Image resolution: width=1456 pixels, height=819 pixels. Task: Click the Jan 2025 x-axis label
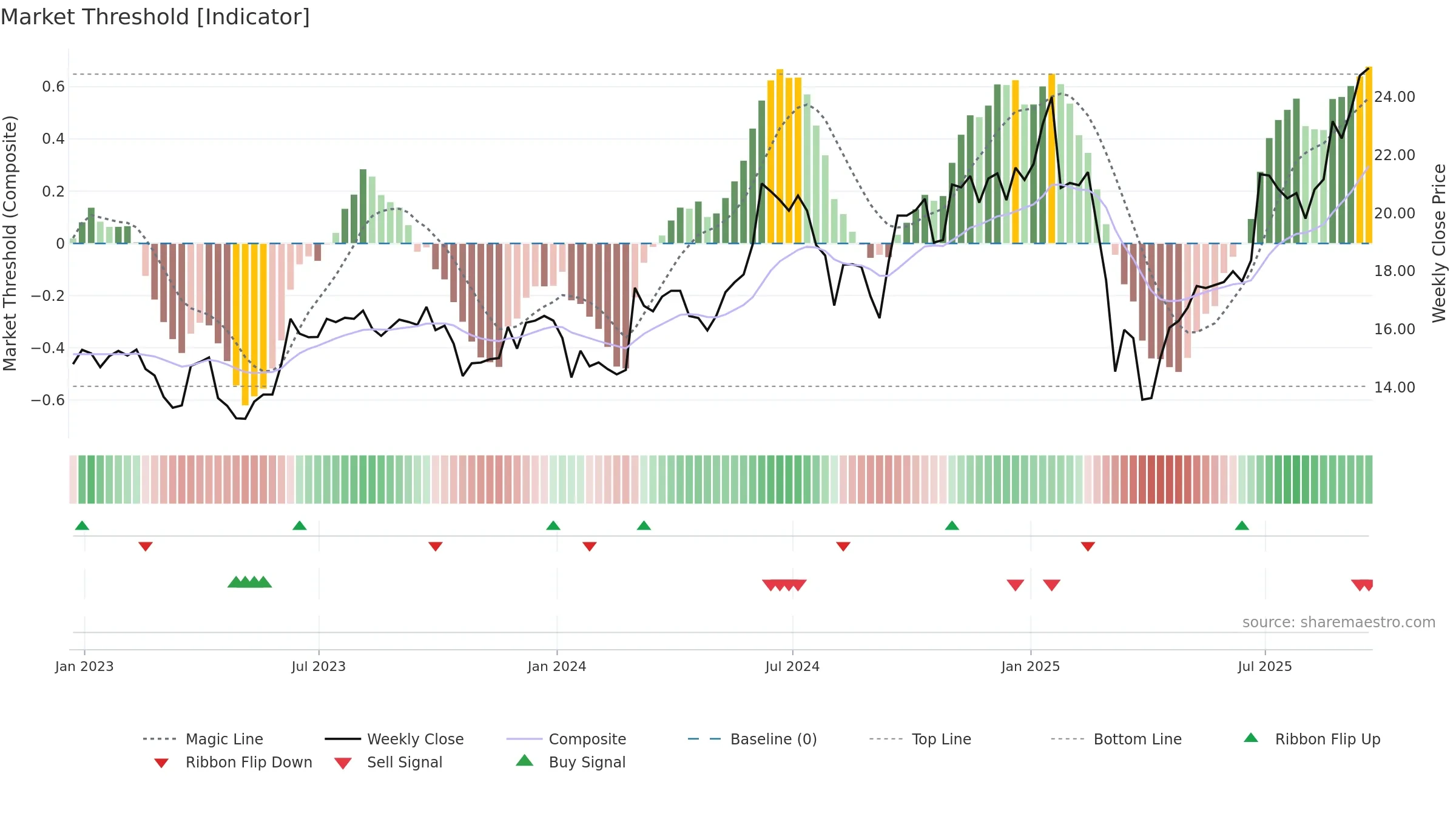coord(1031,666)
